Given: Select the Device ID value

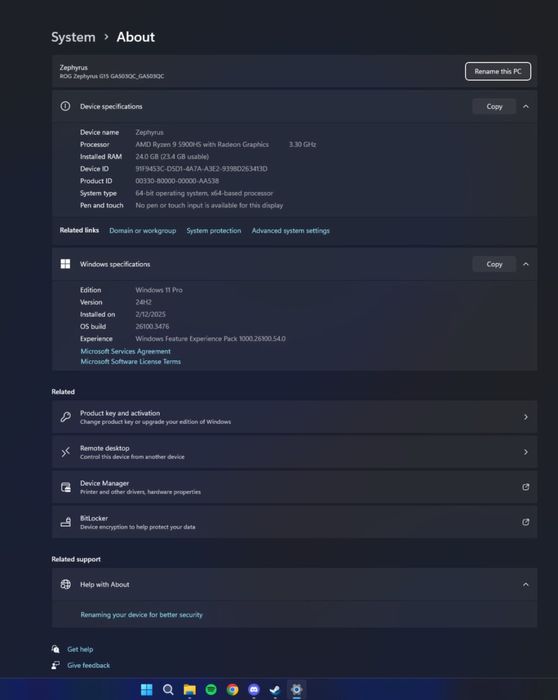Looking at the screenshot, I should (x=201, y=169).
